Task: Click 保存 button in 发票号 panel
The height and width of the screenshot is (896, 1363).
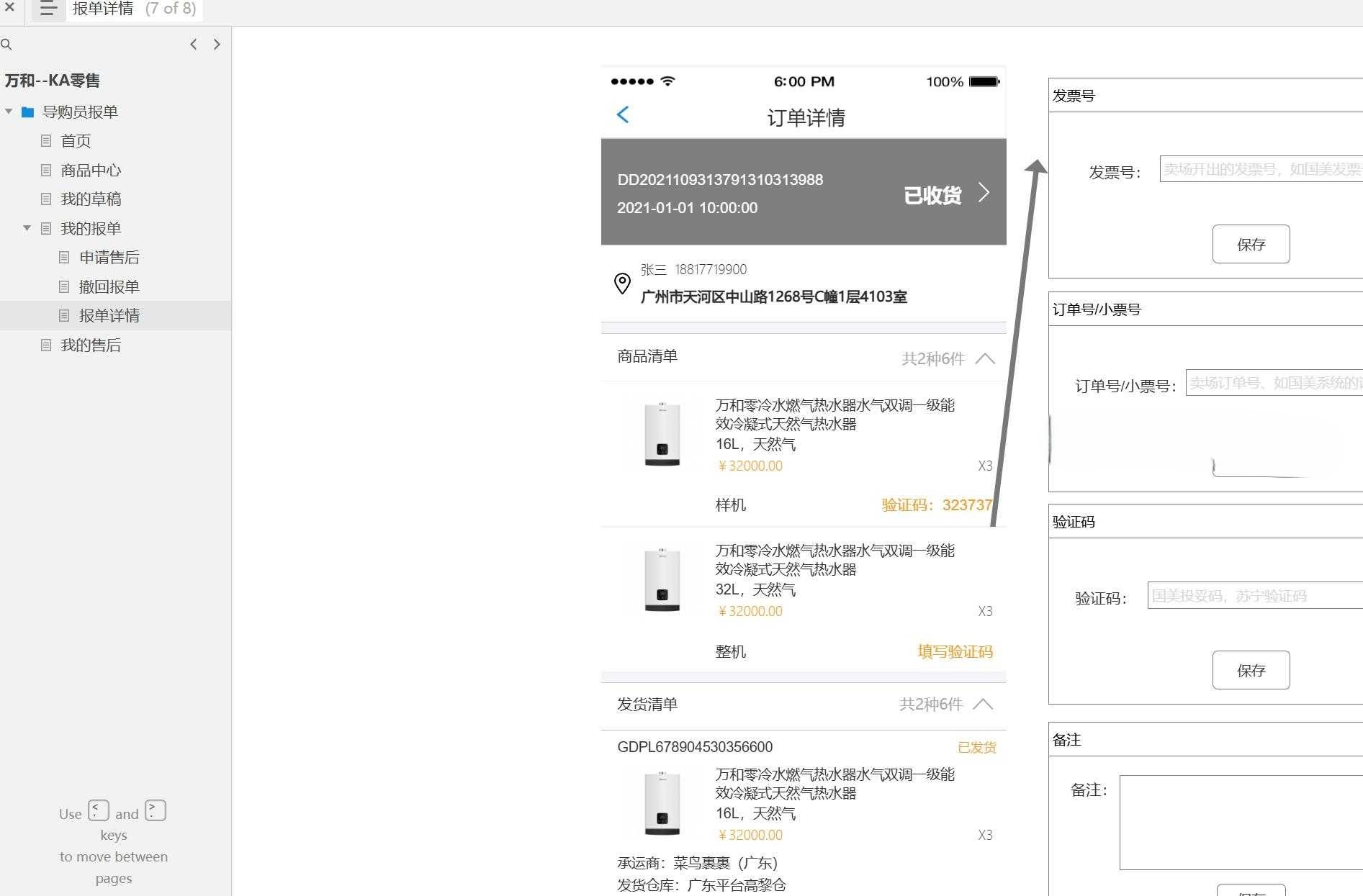Action: (1251, 245)
